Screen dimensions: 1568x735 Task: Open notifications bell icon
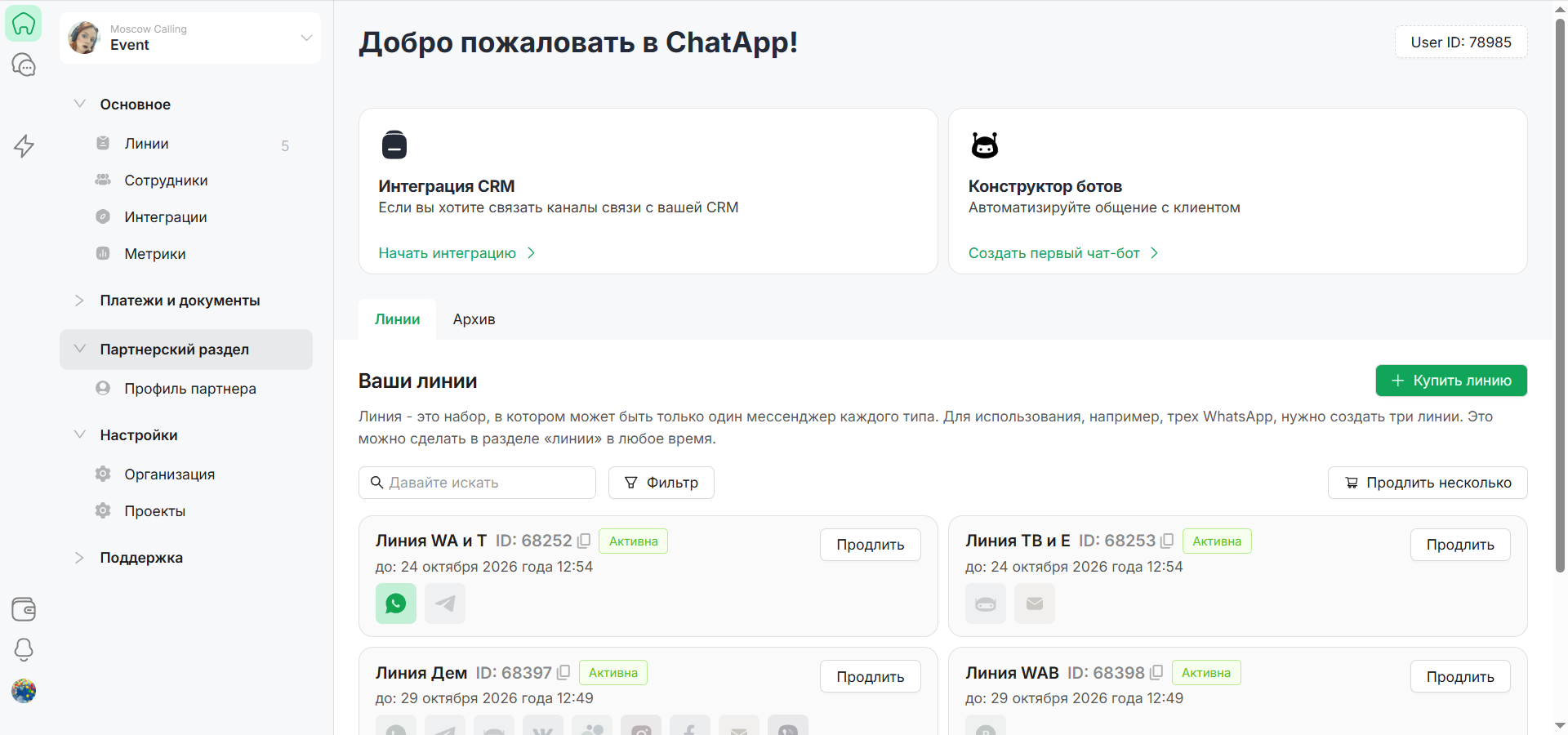24,649
